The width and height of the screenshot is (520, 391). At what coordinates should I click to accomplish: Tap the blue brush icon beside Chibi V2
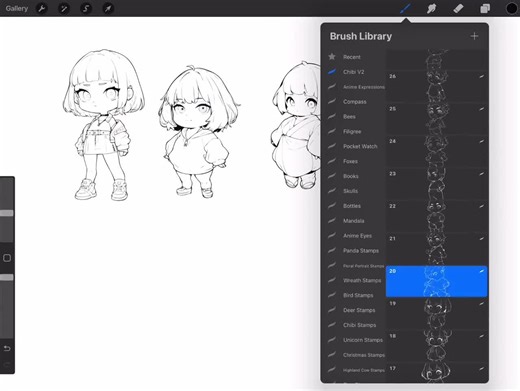click(332, 72)
